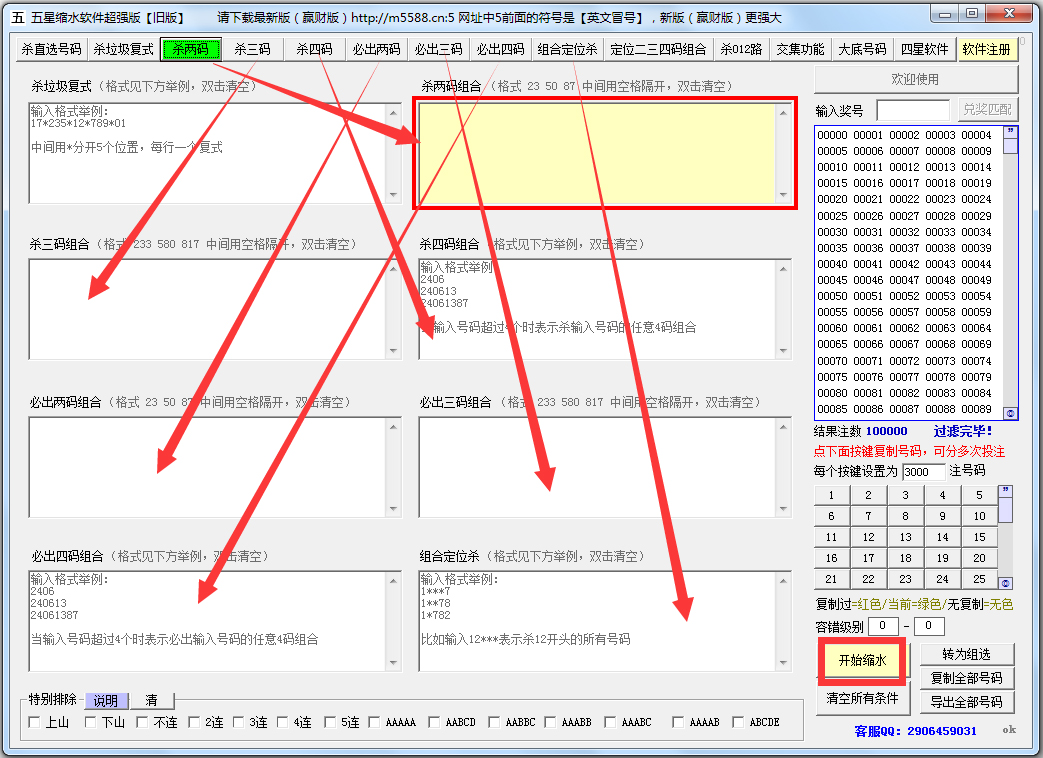Screen dimensions: 1043x758
Task: Click the top arrow icon of number list scrollbar
Action: [x=1010, y=132]
